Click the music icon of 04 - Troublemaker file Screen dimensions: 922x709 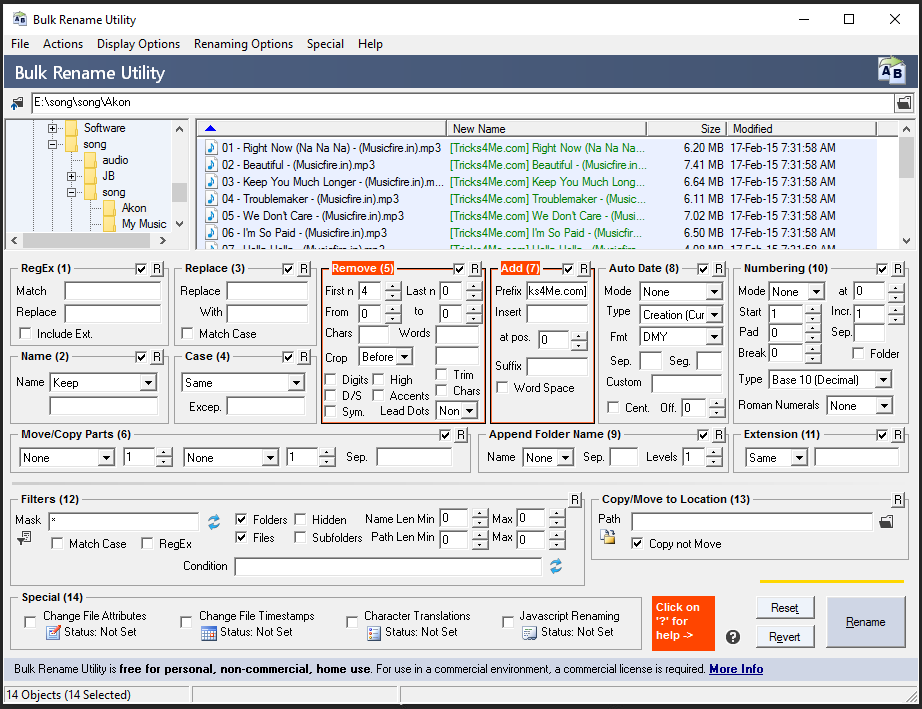pyautogui.click(x=211, y=199)
